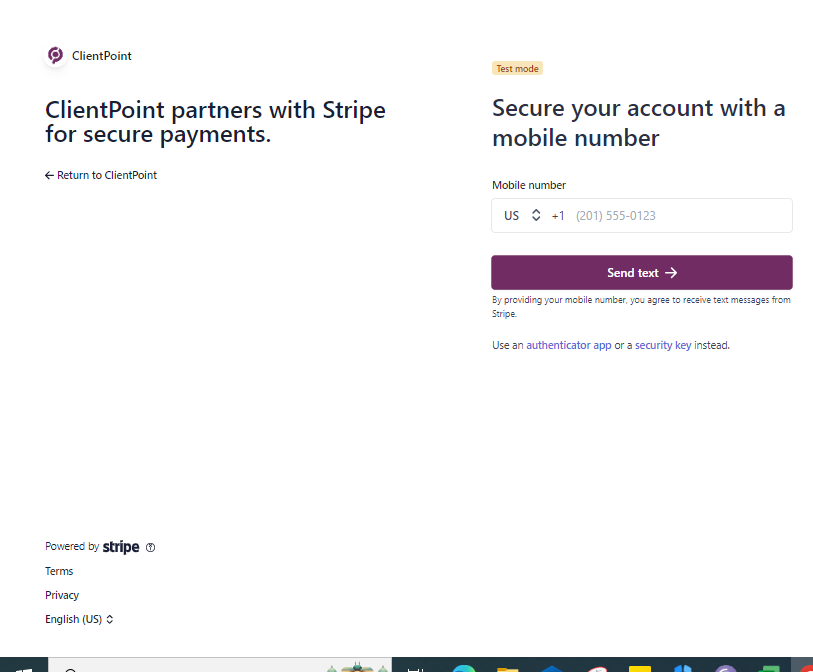Use the authenticator app link instead

point(569,345)
